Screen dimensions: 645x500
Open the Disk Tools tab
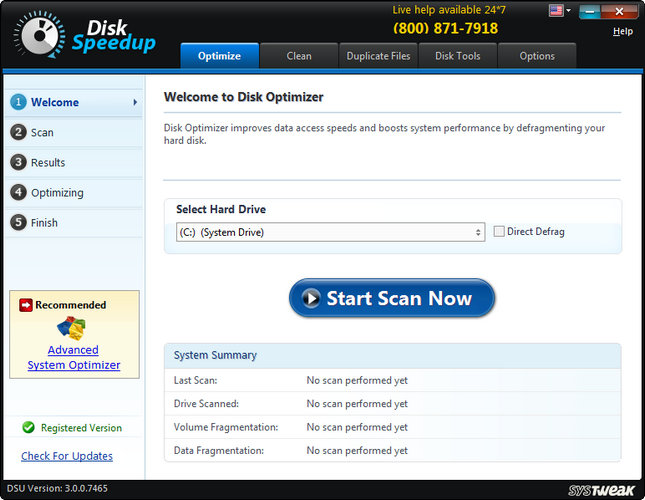(x=457, y=56)
